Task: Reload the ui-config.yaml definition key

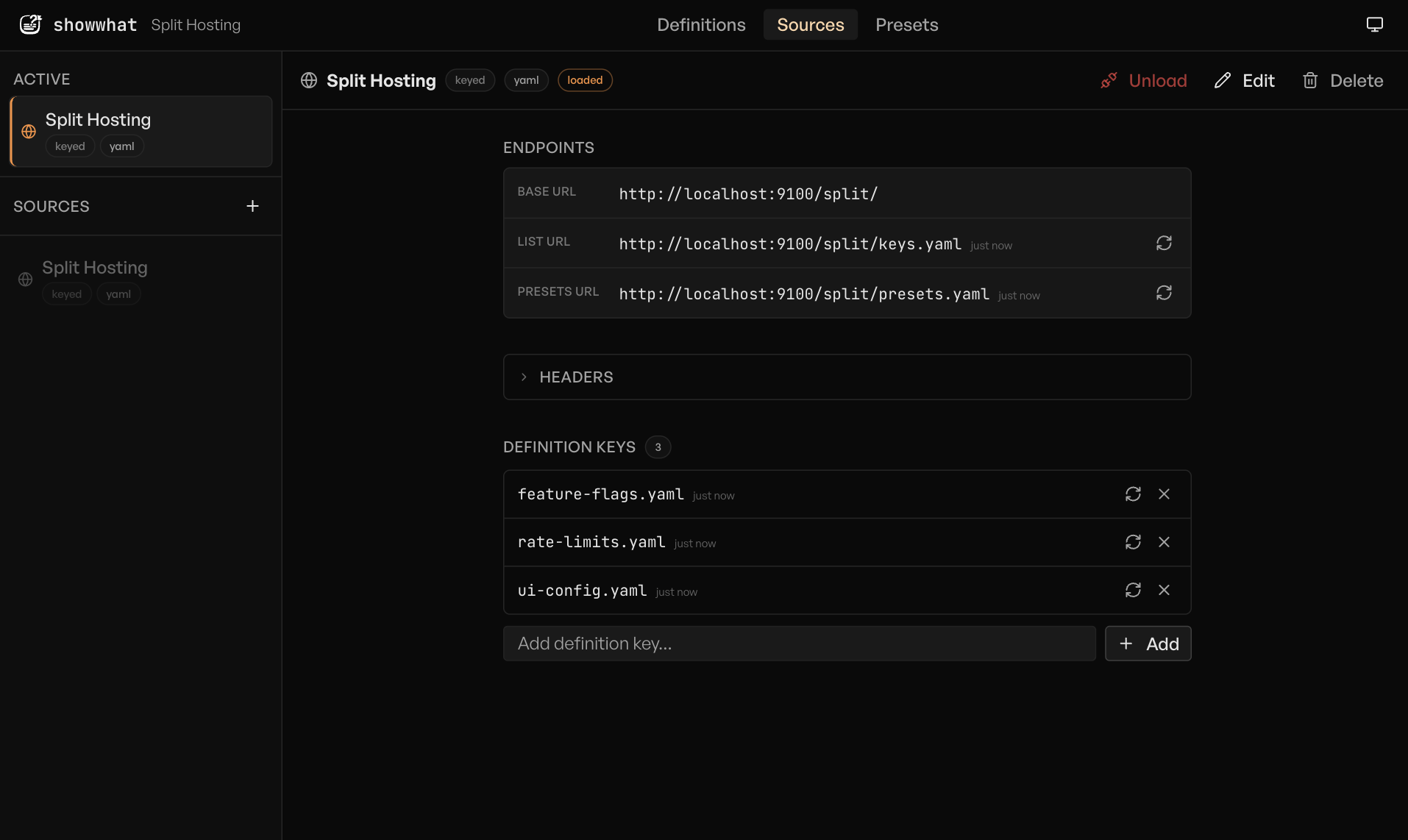Action: pyautogui.click(x=1133, y=589)
